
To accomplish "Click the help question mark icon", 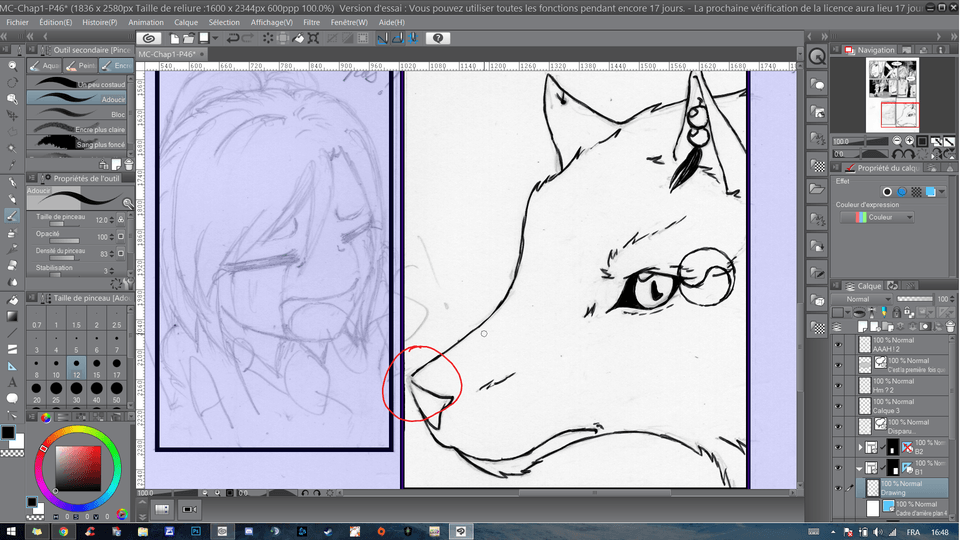I will pyautogui.click(x=437, y=38).
